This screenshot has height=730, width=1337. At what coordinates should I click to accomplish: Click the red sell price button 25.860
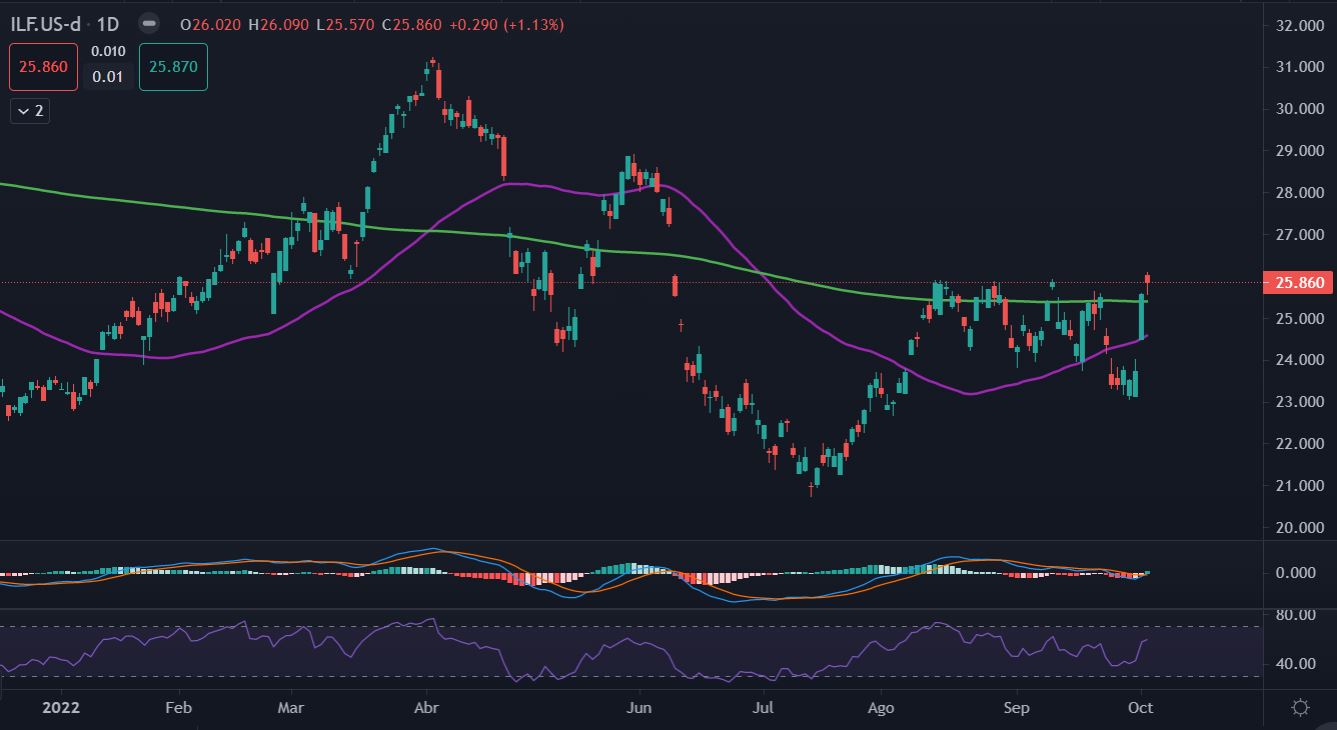point(43,67)
